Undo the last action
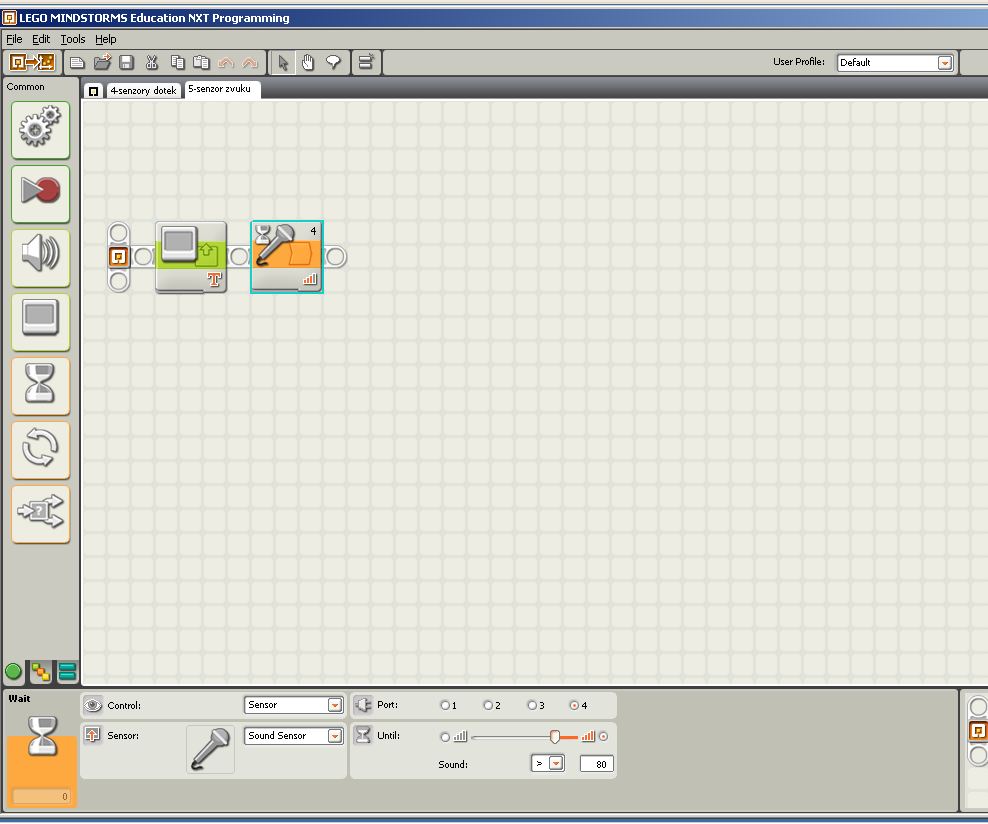 [226, 62]
